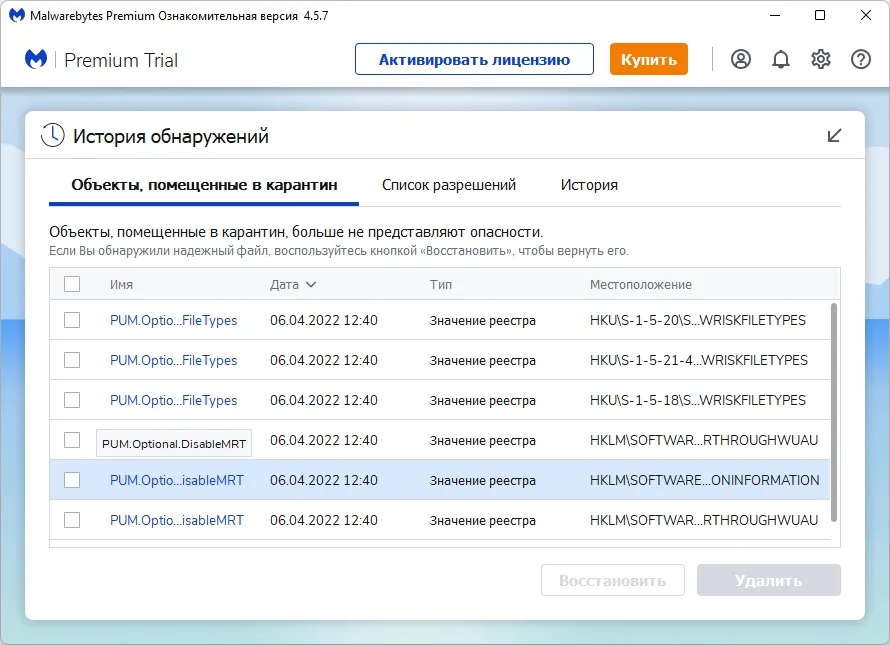The image size is (890, 645).
Task: Click the Malwarebytes title bar app icon
Action: tap(16, 15)
